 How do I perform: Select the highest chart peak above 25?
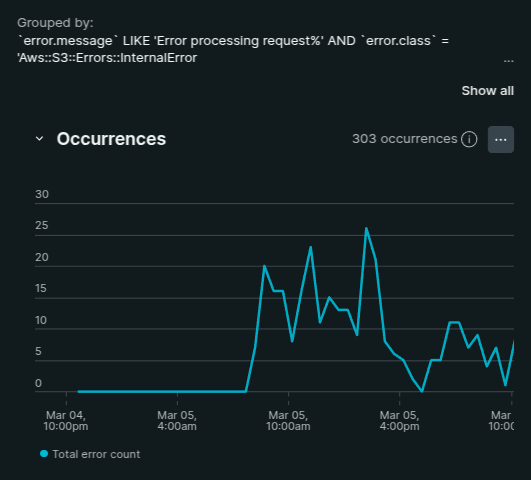[x=366, y=228]
